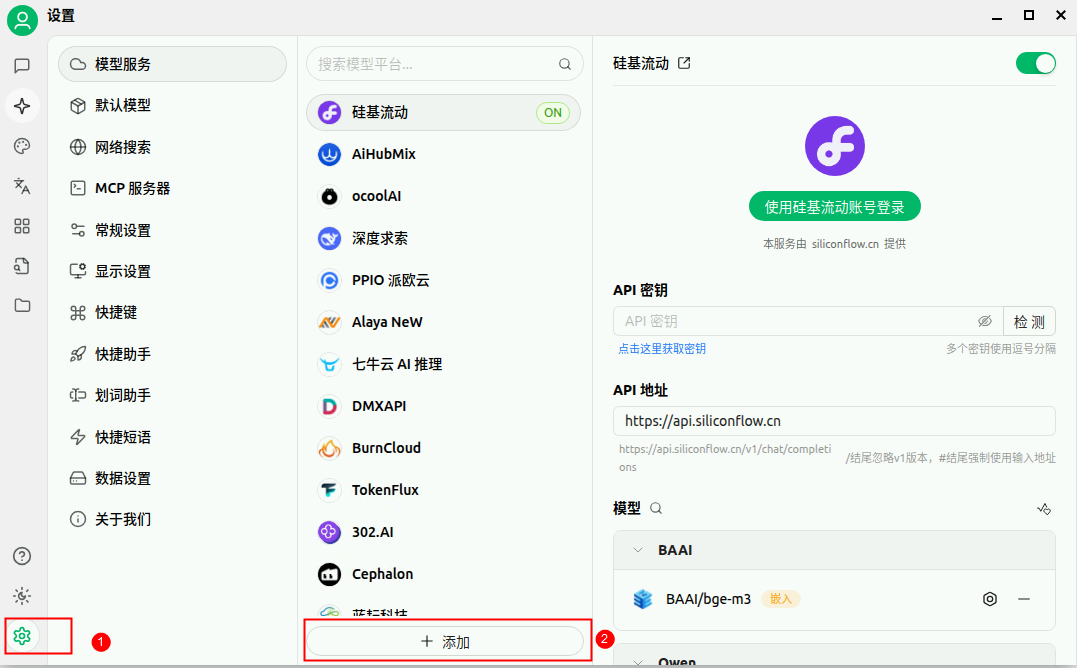Select the BurnCloud provider
This screenshot has height=668, width=1077.
pyautogui.click(x=444, y=448)
